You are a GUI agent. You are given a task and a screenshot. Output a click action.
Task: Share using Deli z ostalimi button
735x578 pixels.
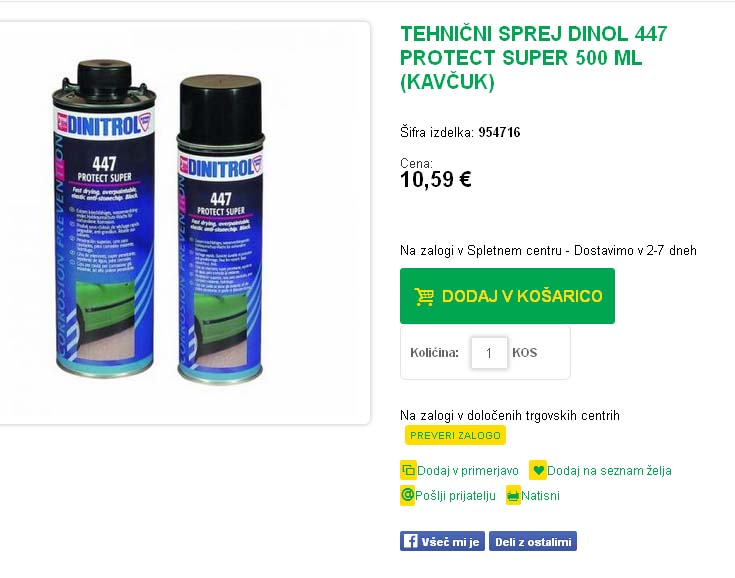(533, 541)
